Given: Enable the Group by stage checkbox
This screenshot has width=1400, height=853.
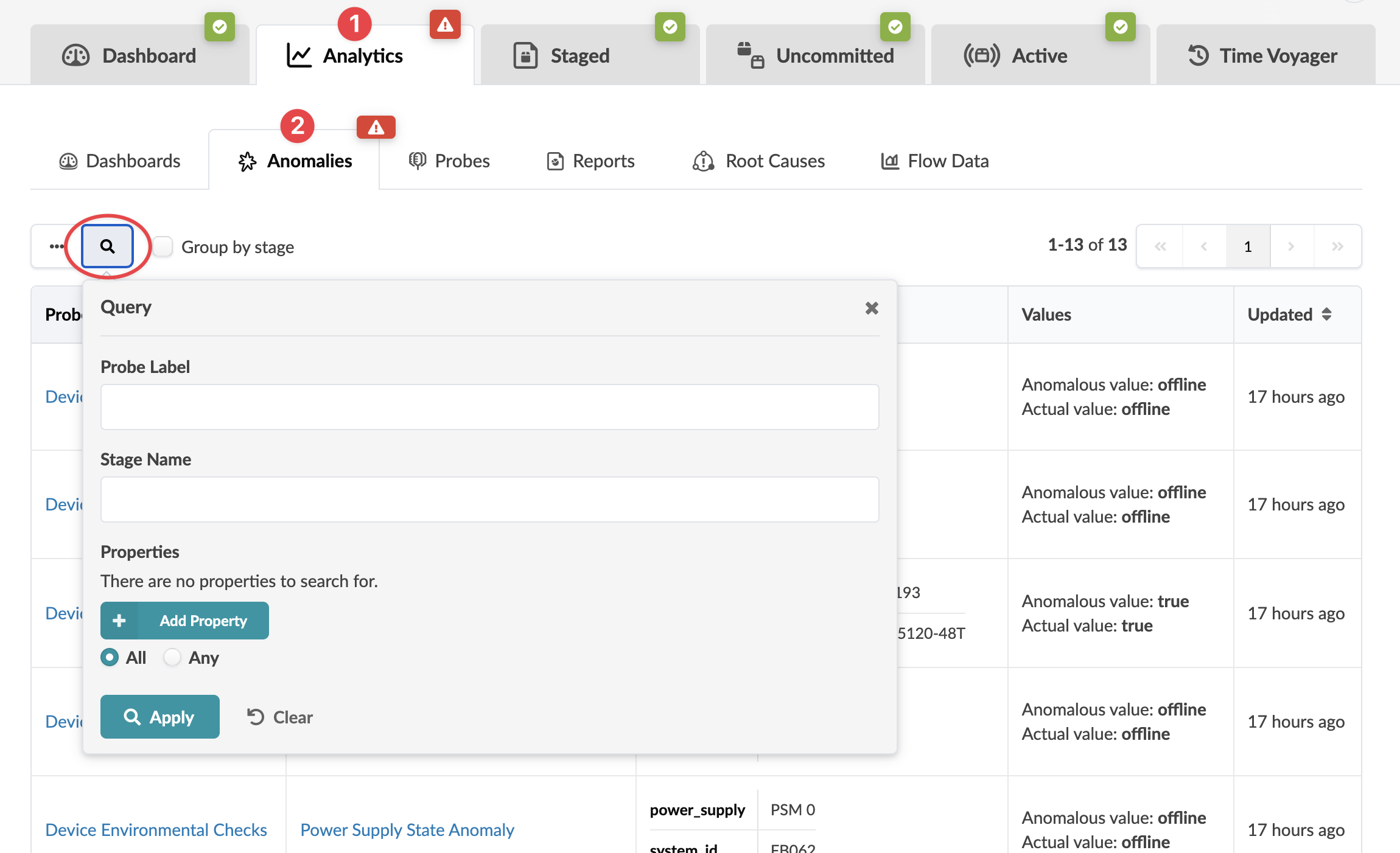Looking at the screenshot, I should click(163, 246).
